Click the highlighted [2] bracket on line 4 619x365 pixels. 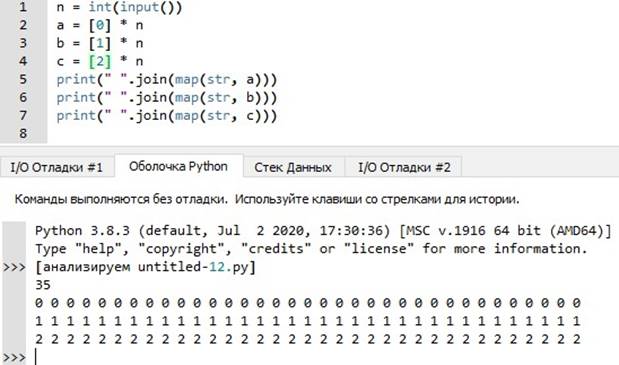click(100, 61)
